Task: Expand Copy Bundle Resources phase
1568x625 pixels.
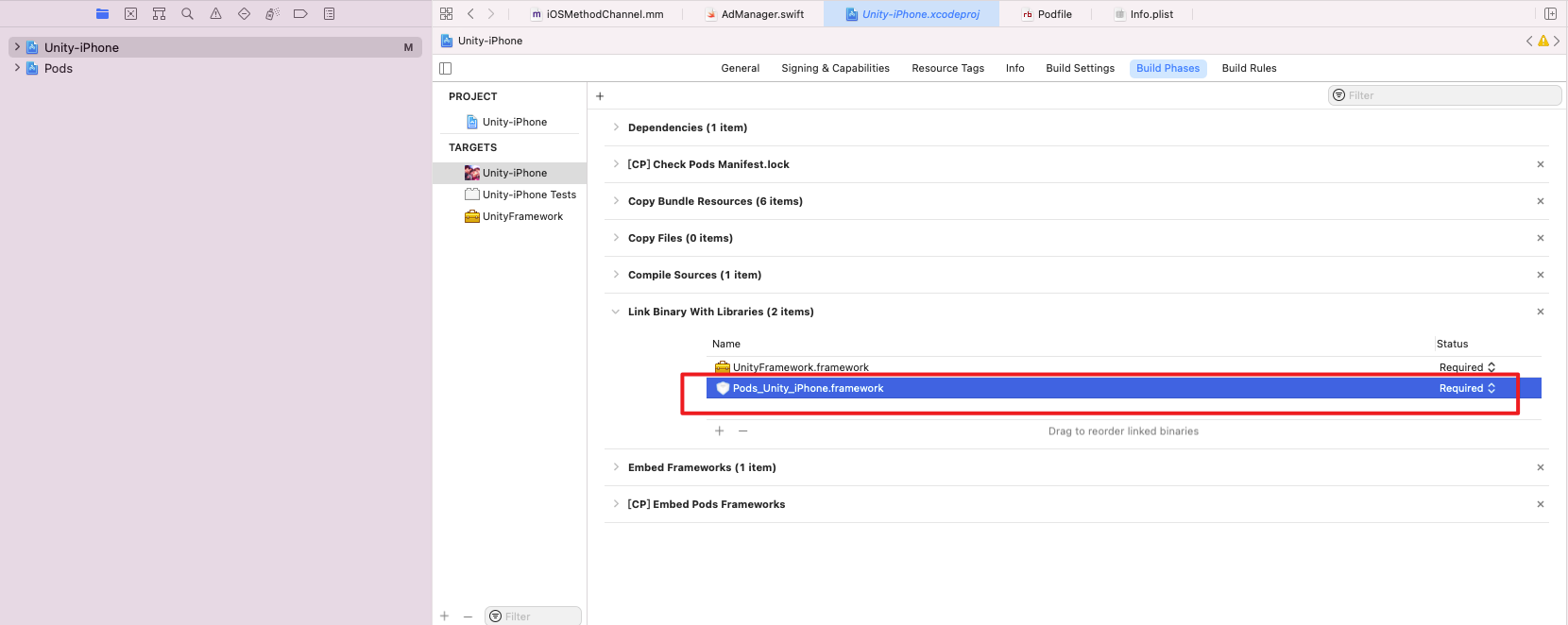Action: [x=616, y=201]
